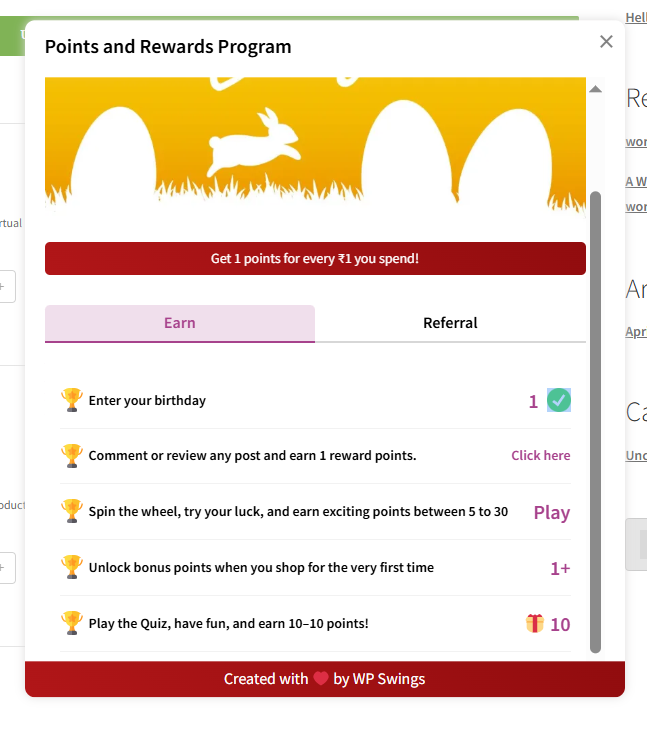Click the red points-per-rupee banner

point(315,259)
